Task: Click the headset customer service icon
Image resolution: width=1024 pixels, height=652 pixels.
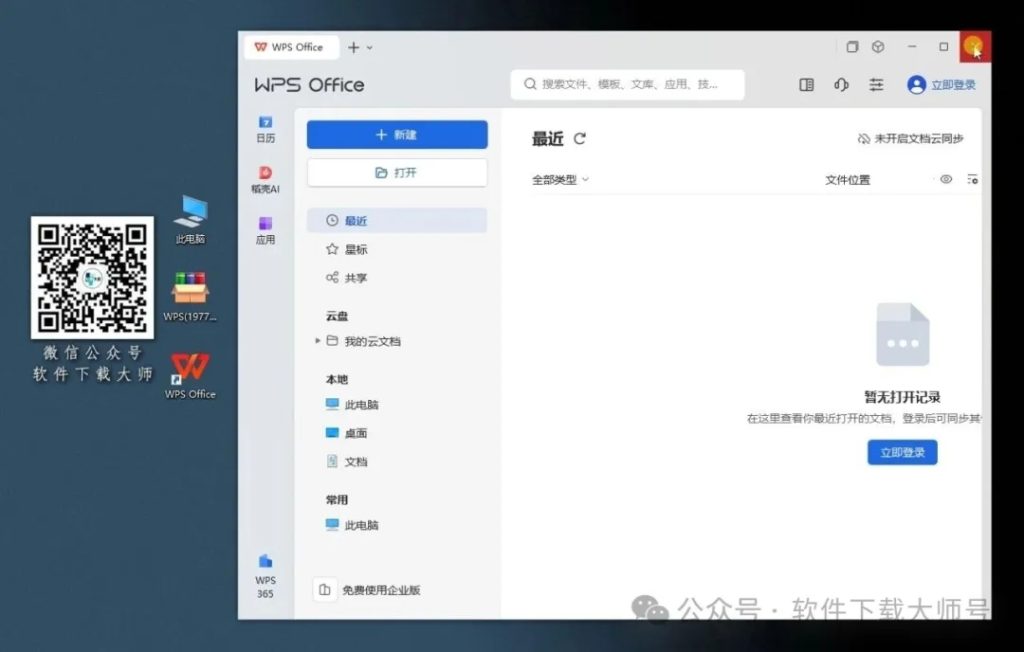Action: [841, 85]
